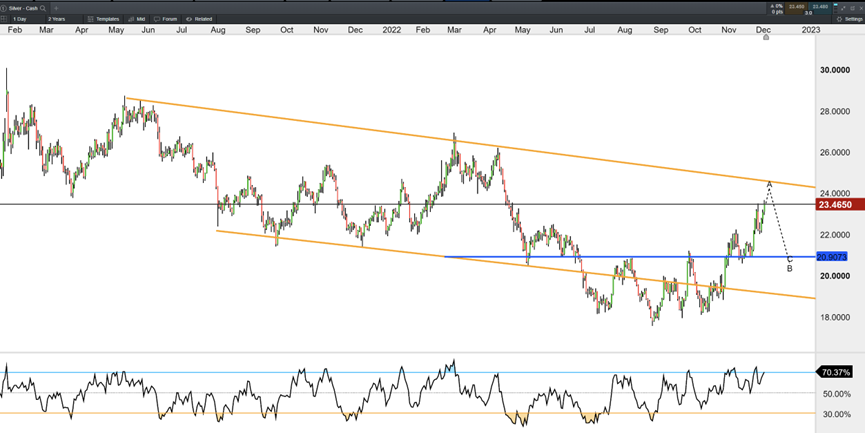Open the Templates menu
865x433 pixels.
104,19
